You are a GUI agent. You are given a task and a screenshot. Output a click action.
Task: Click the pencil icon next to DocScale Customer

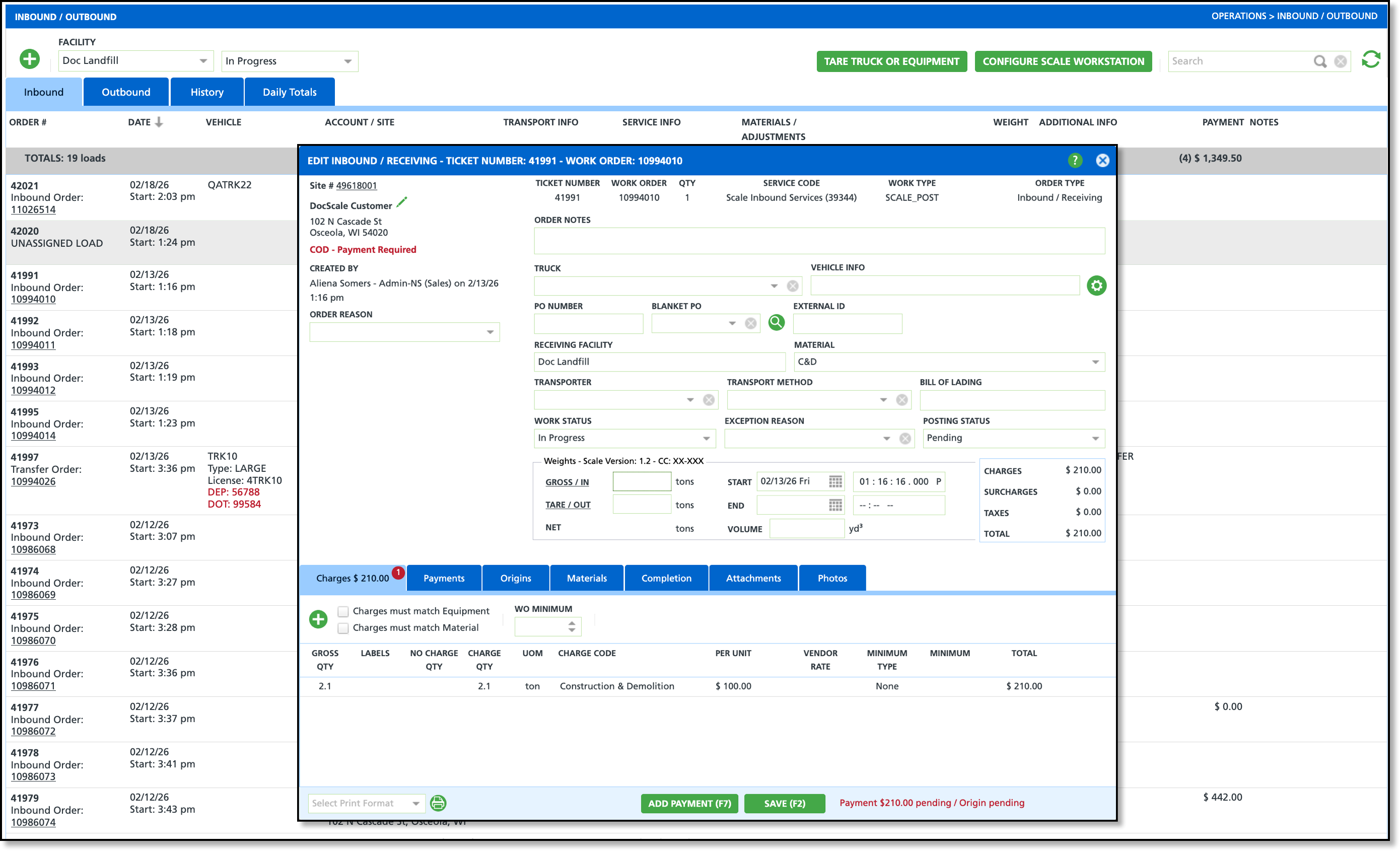point(402,203)
